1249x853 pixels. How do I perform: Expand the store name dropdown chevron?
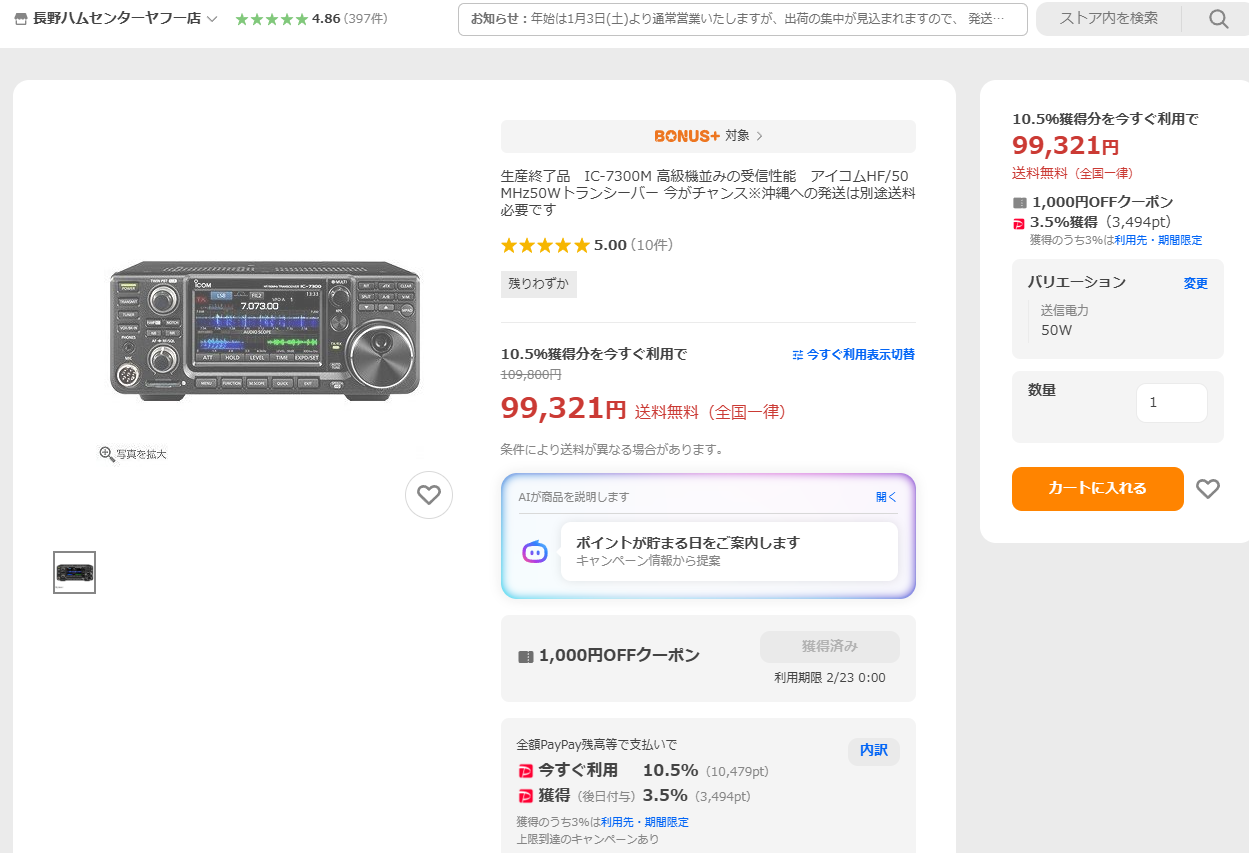(212, 19)
